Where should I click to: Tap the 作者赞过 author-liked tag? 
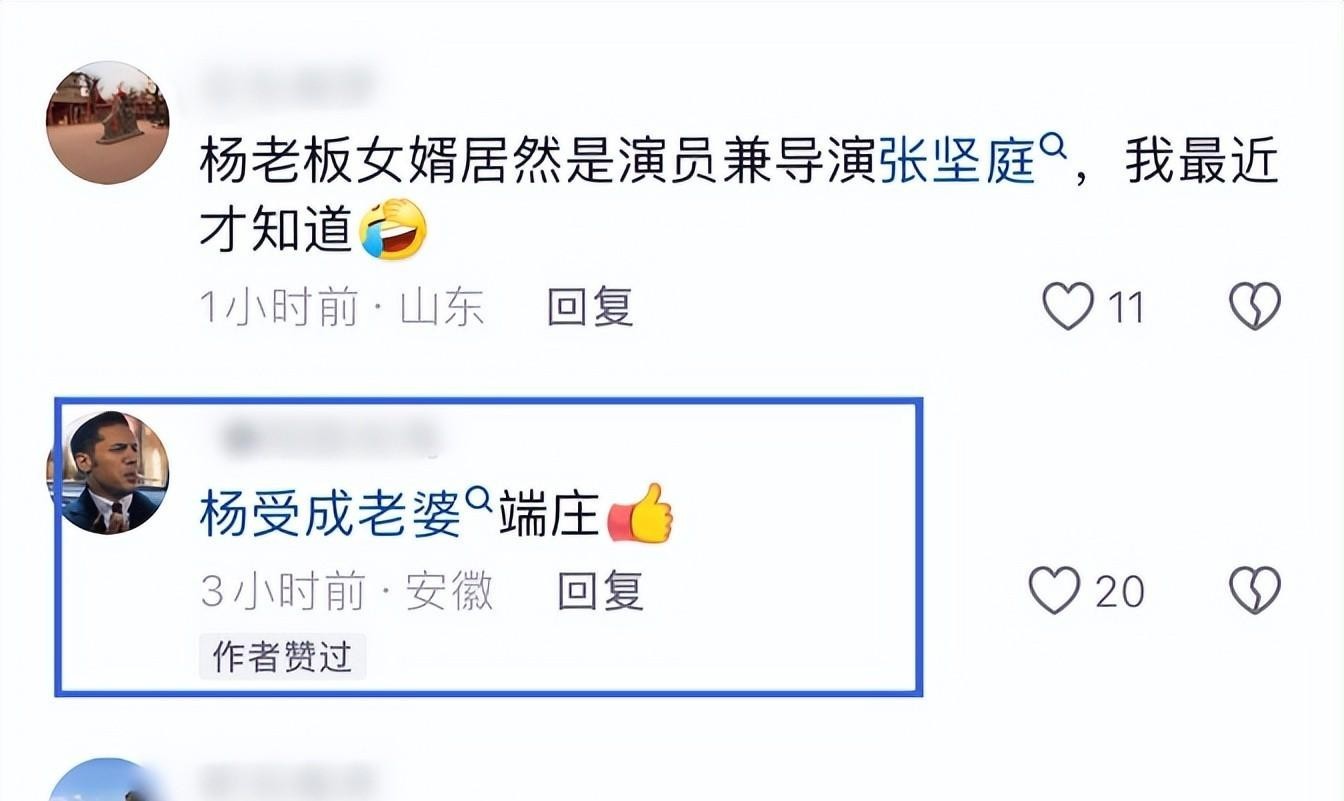pyautogui.click(x=282, y=657)
